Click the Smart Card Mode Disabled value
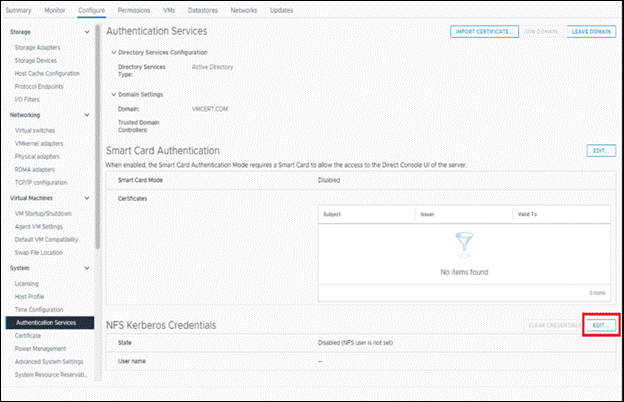624x402 pixels. (329, 180)
